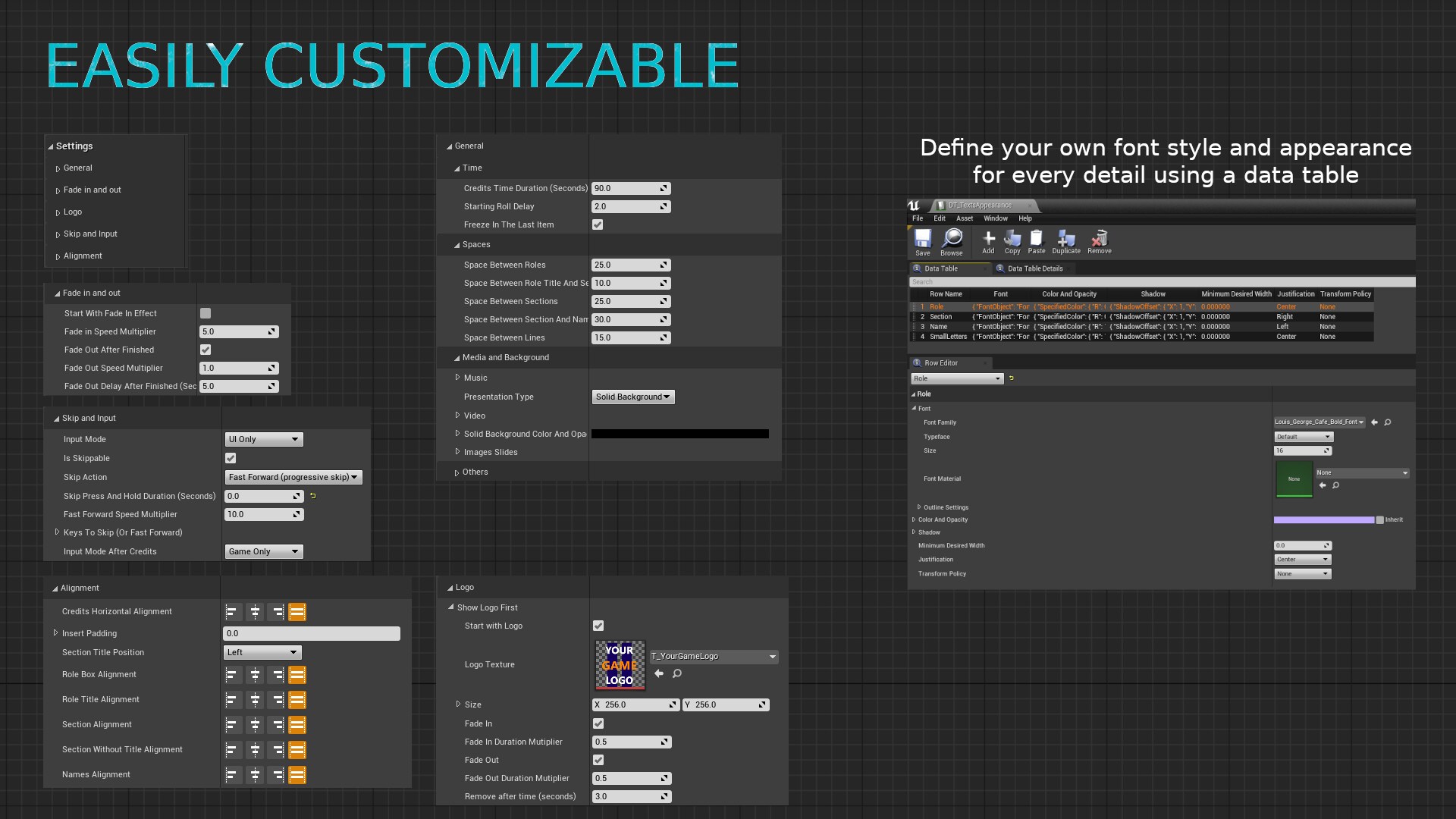The height and width of the screenshot is (819, 1456).
Task: Click the Skip and Input settings category
Action: coord(90,234)
